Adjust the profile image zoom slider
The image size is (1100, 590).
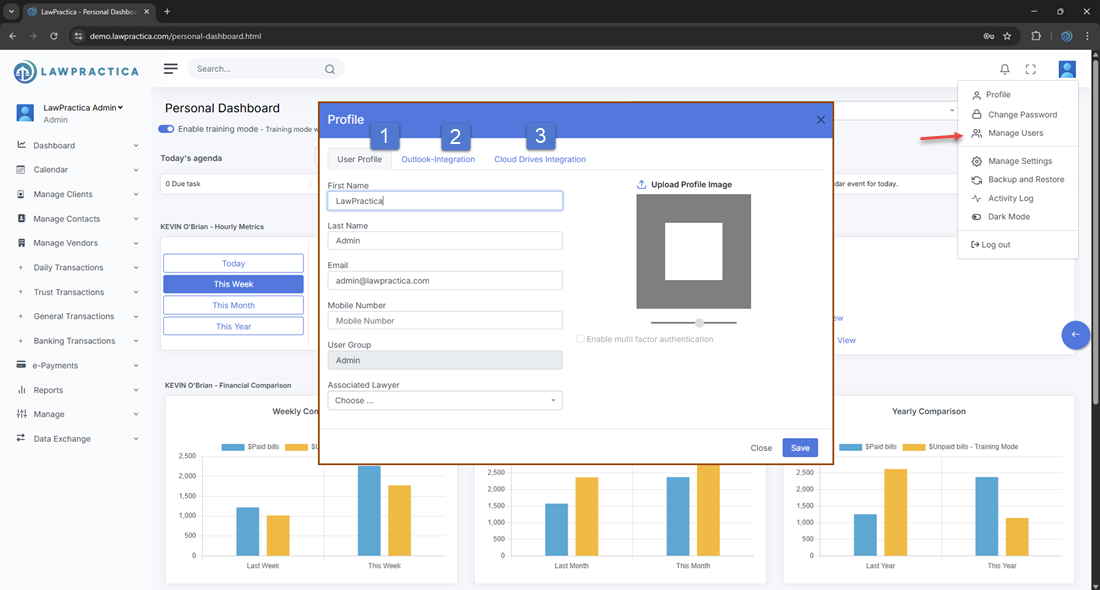(699, 322)
